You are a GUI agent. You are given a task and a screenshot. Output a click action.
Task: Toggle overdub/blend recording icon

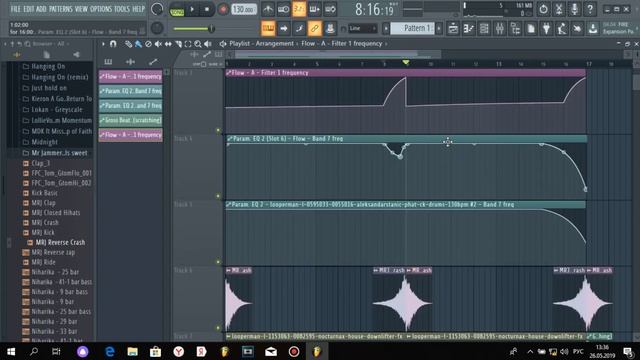(x=315, y=9)
